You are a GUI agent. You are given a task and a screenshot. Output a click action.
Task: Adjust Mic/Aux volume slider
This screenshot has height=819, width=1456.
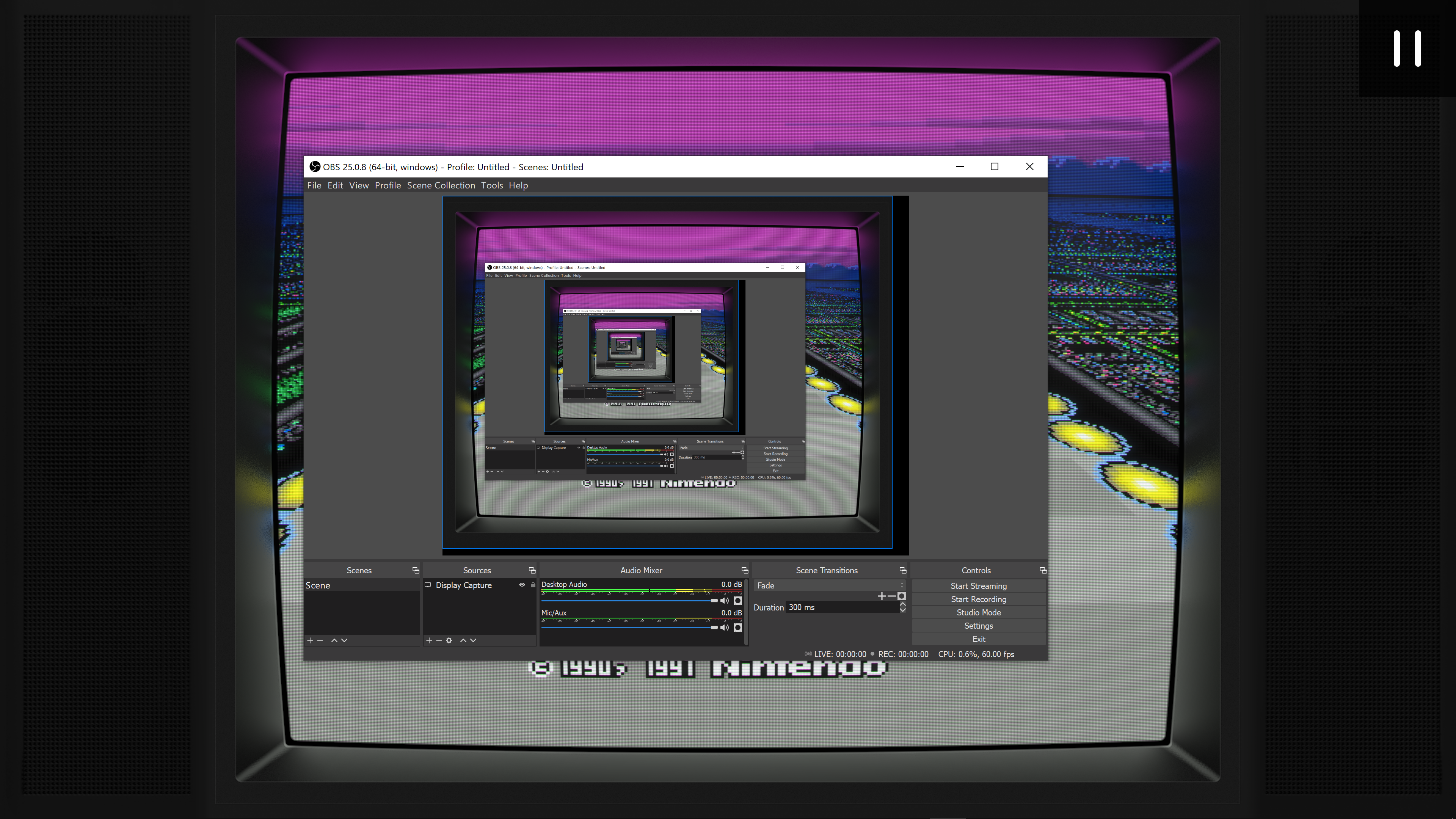point(629,628)
